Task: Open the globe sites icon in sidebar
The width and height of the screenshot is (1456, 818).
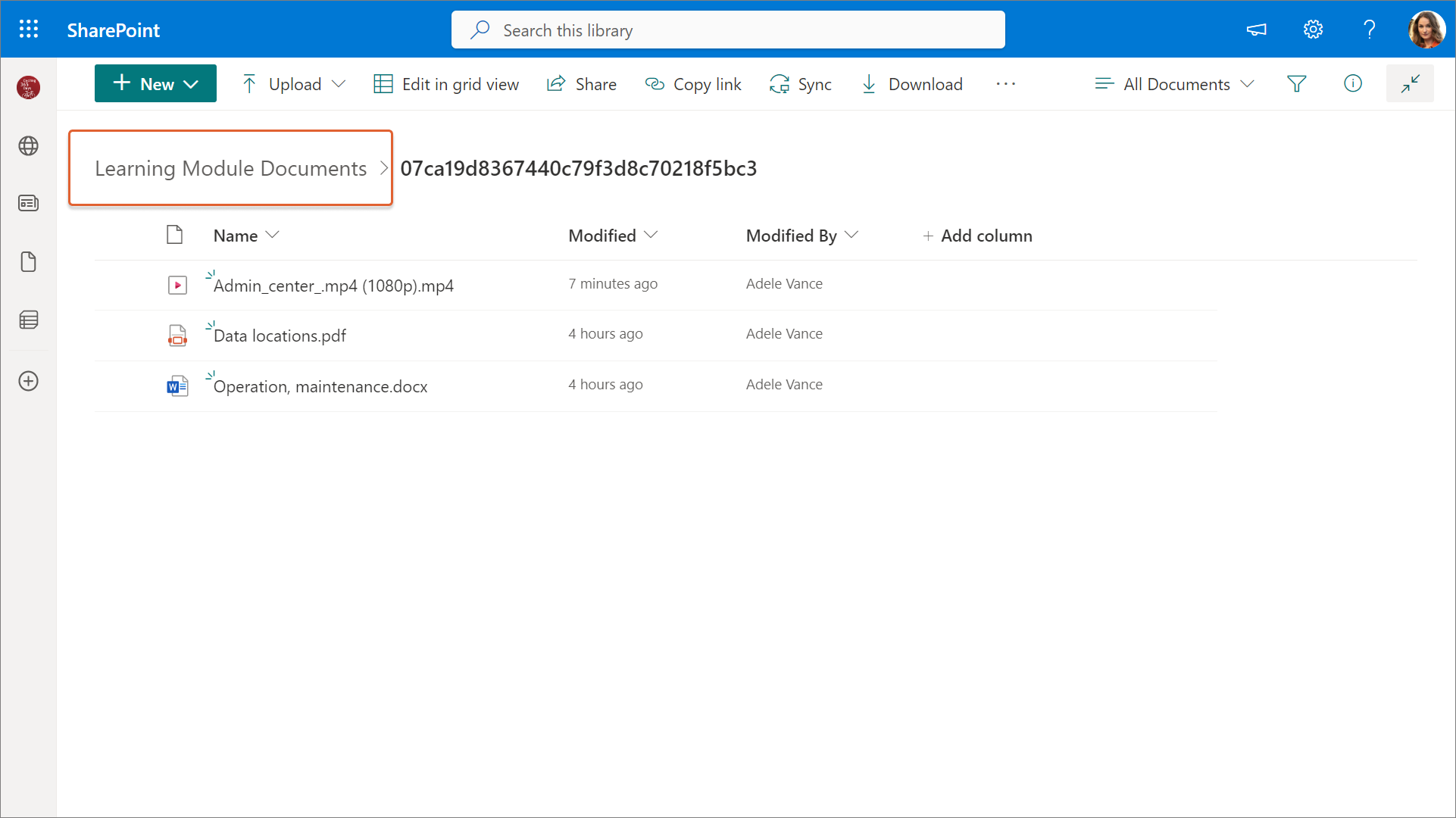Action: (28, 145)
